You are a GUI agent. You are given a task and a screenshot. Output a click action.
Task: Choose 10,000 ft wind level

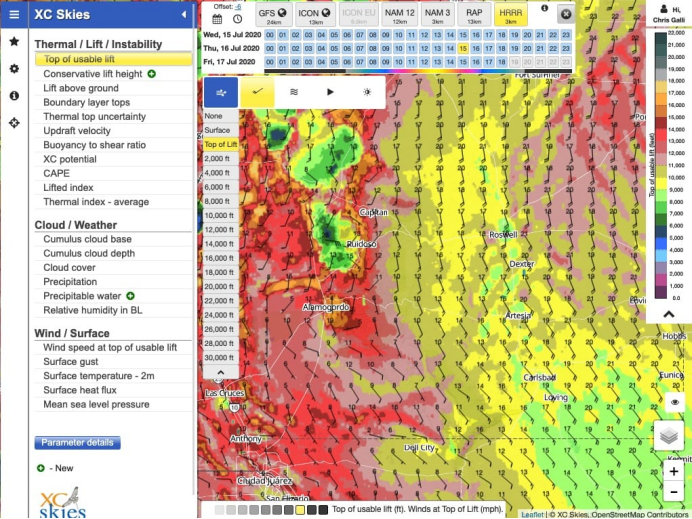click(x=221, y=215)
